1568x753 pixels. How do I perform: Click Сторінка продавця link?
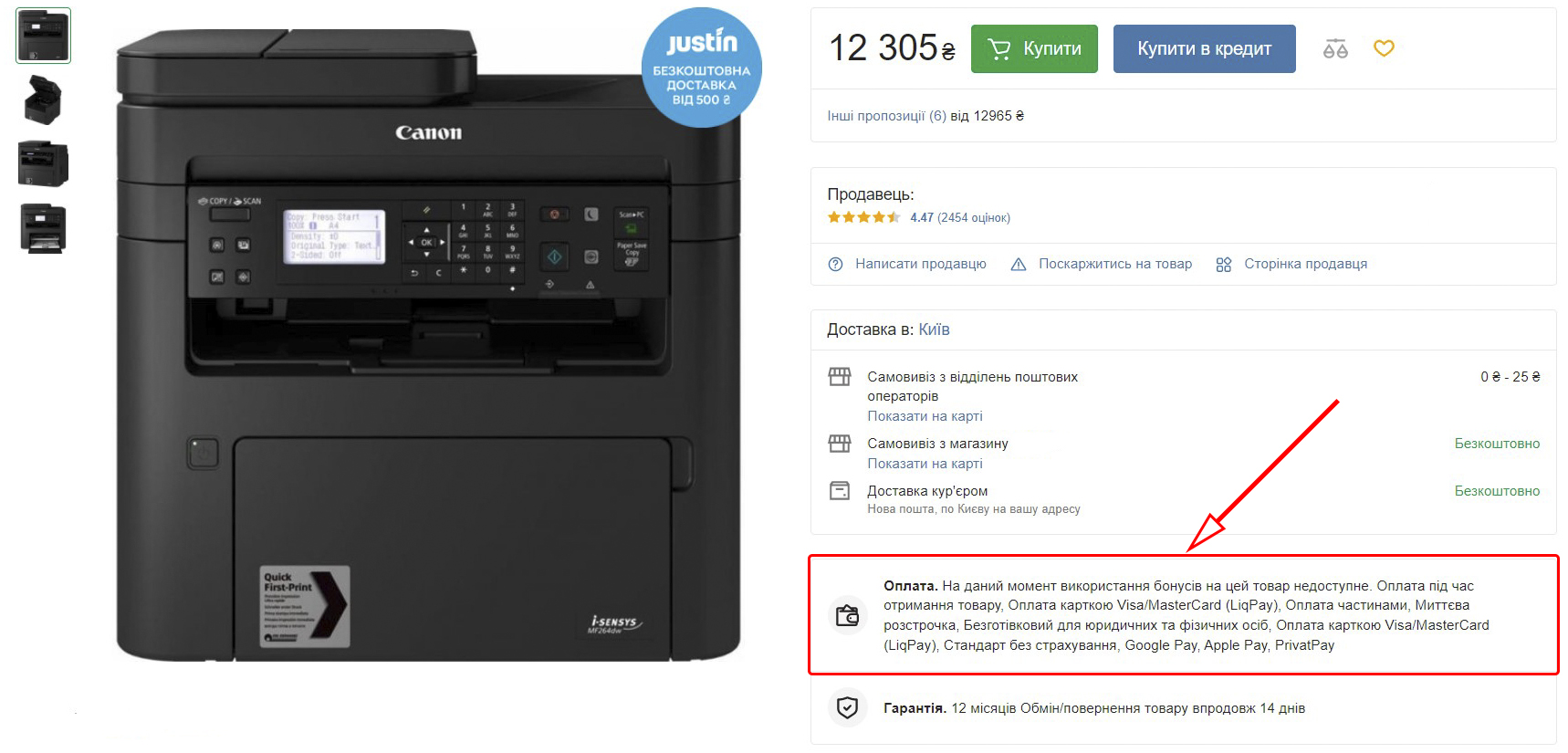coord(1305,265)
